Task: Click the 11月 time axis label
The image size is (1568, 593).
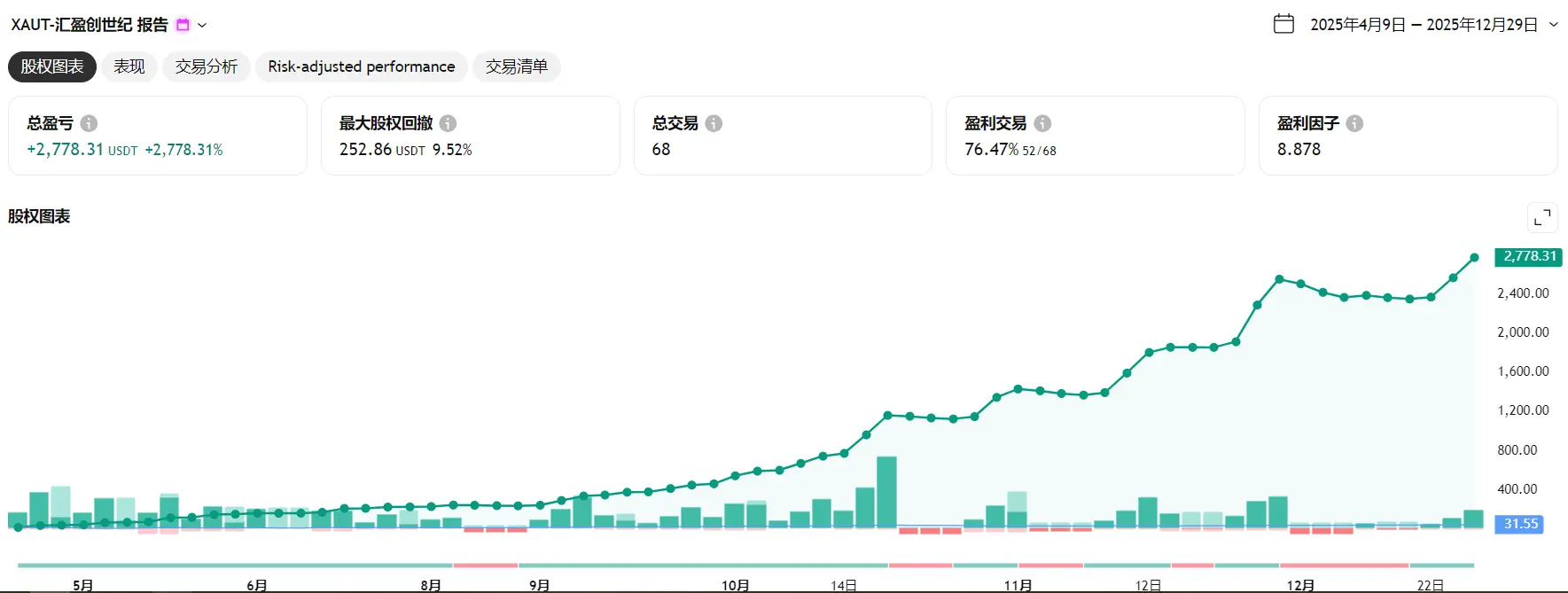Action: tap(1018, 585)
